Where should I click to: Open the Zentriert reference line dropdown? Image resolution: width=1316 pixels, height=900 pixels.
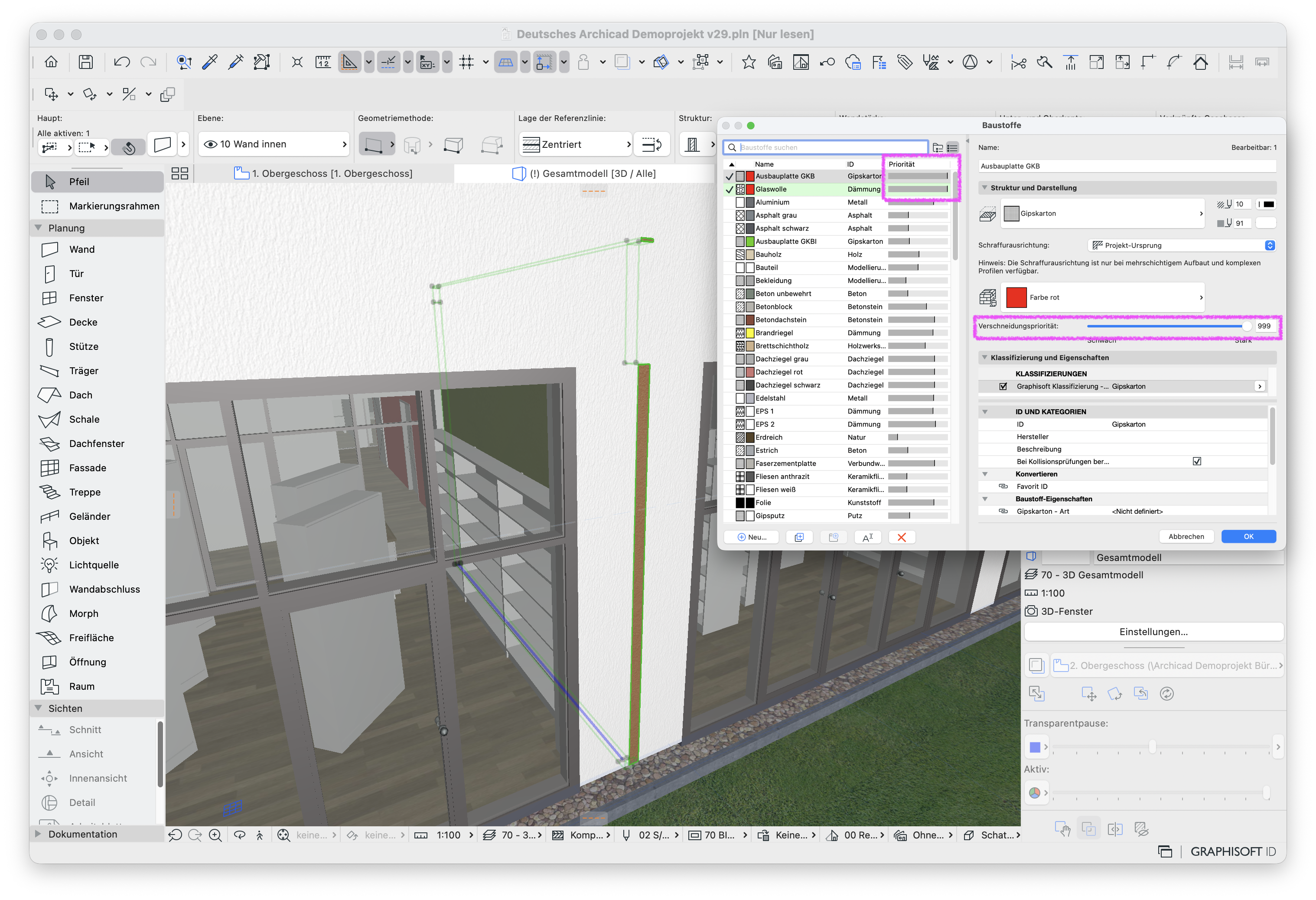[575, 144]
